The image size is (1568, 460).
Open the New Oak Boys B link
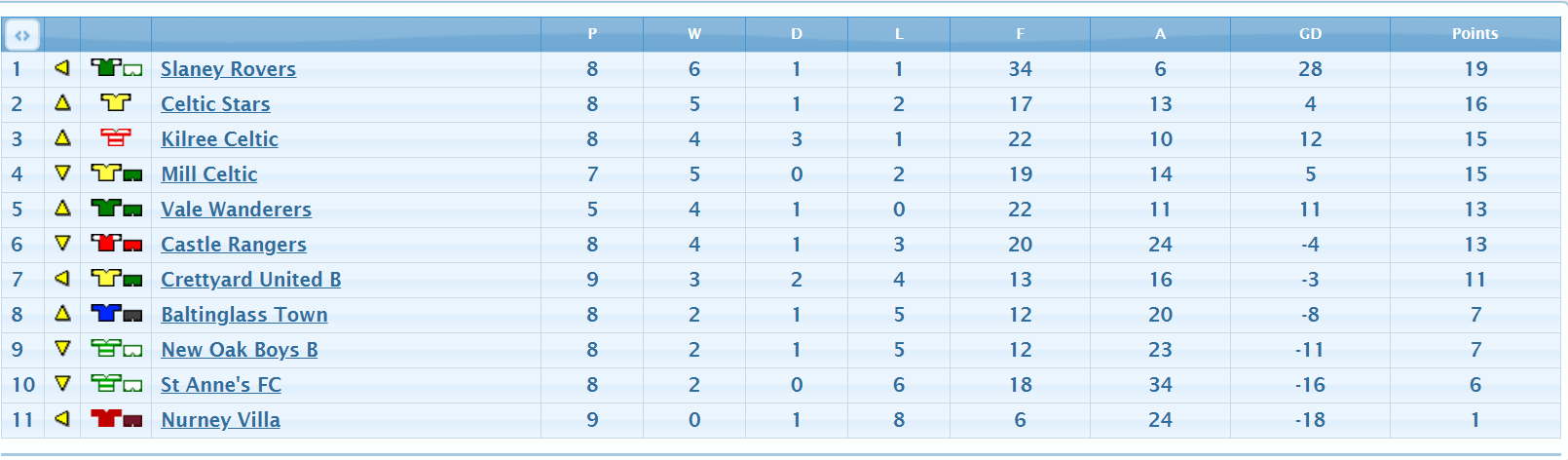tap(240, 350)
